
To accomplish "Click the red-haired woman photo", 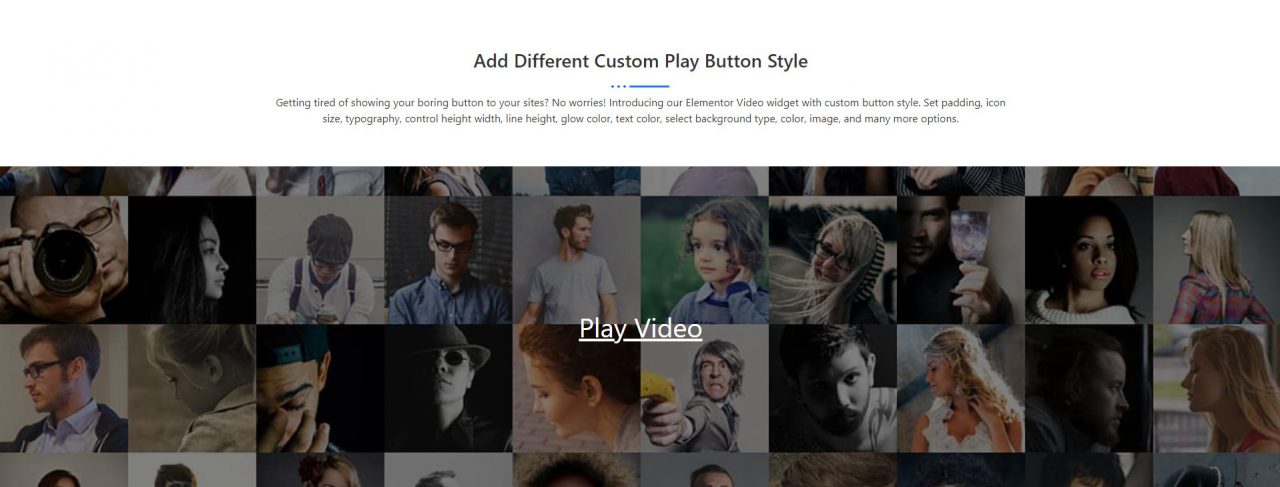I will tap(576, 388).
